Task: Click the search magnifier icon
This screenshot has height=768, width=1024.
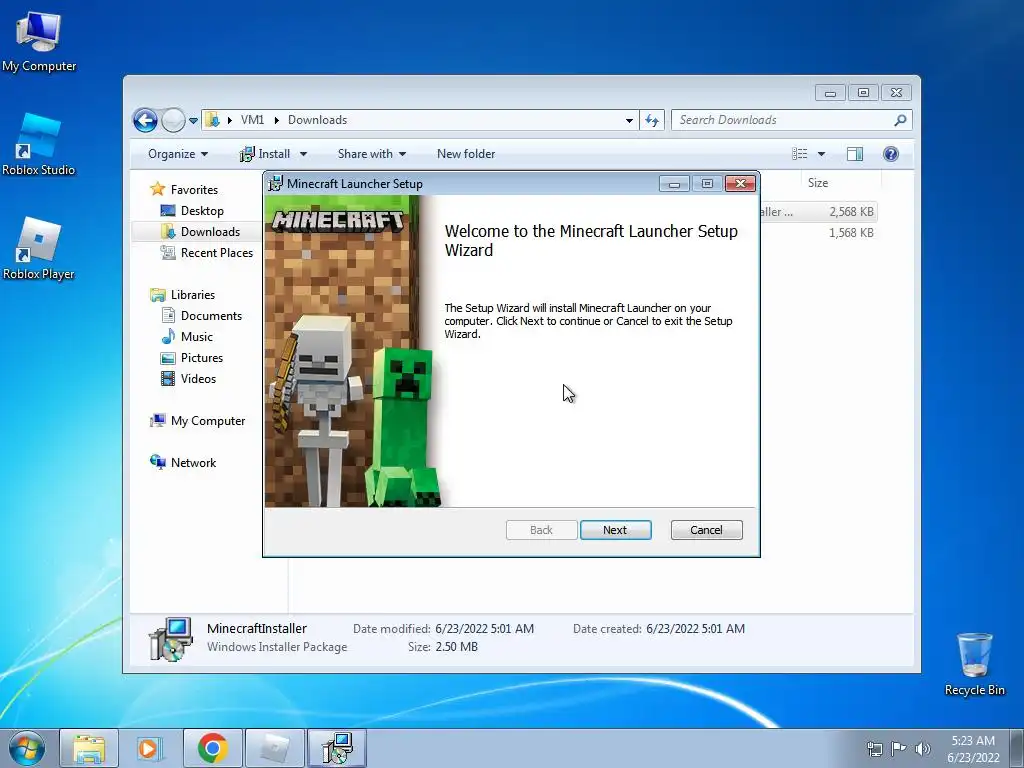Action: (x=900, y=120)
